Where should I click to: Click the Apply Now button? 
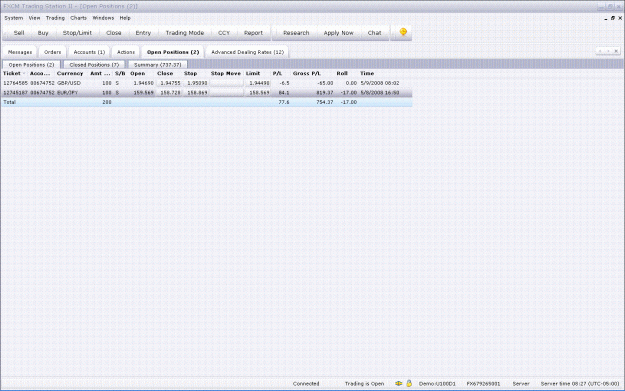338,33
